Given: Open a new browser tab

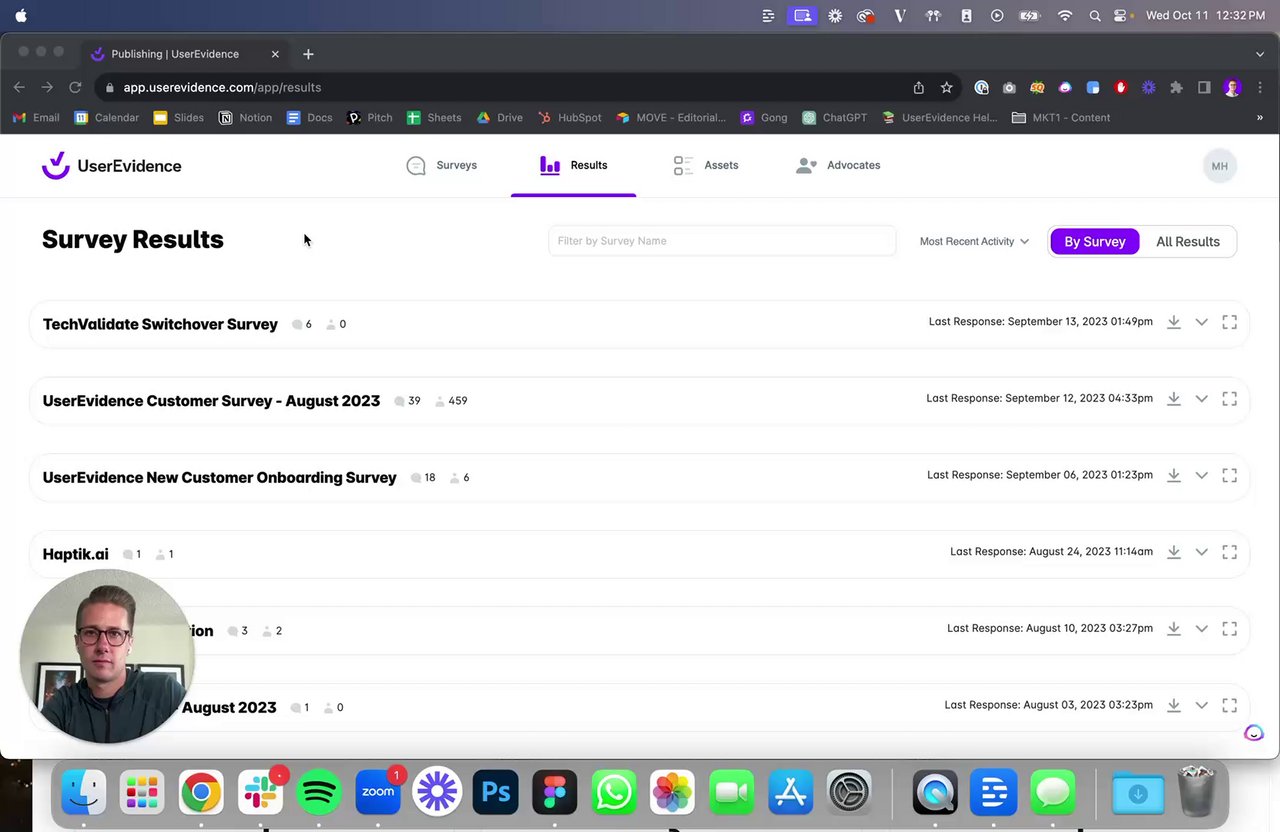Looking at the screenshot, I should tap(308, 54).
